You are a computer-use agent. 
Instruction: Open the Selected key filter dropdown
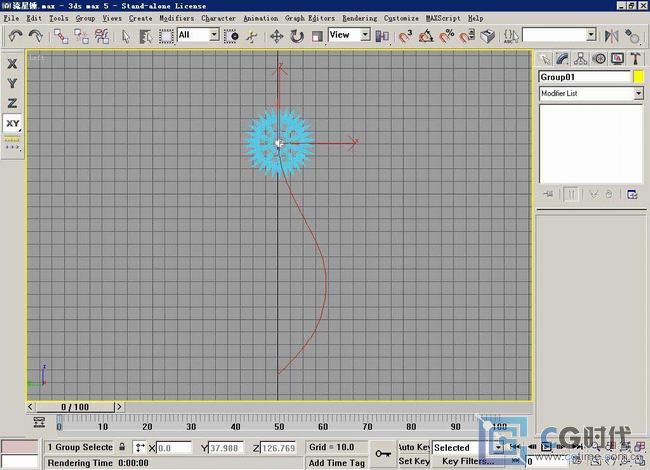coord(499,448)
